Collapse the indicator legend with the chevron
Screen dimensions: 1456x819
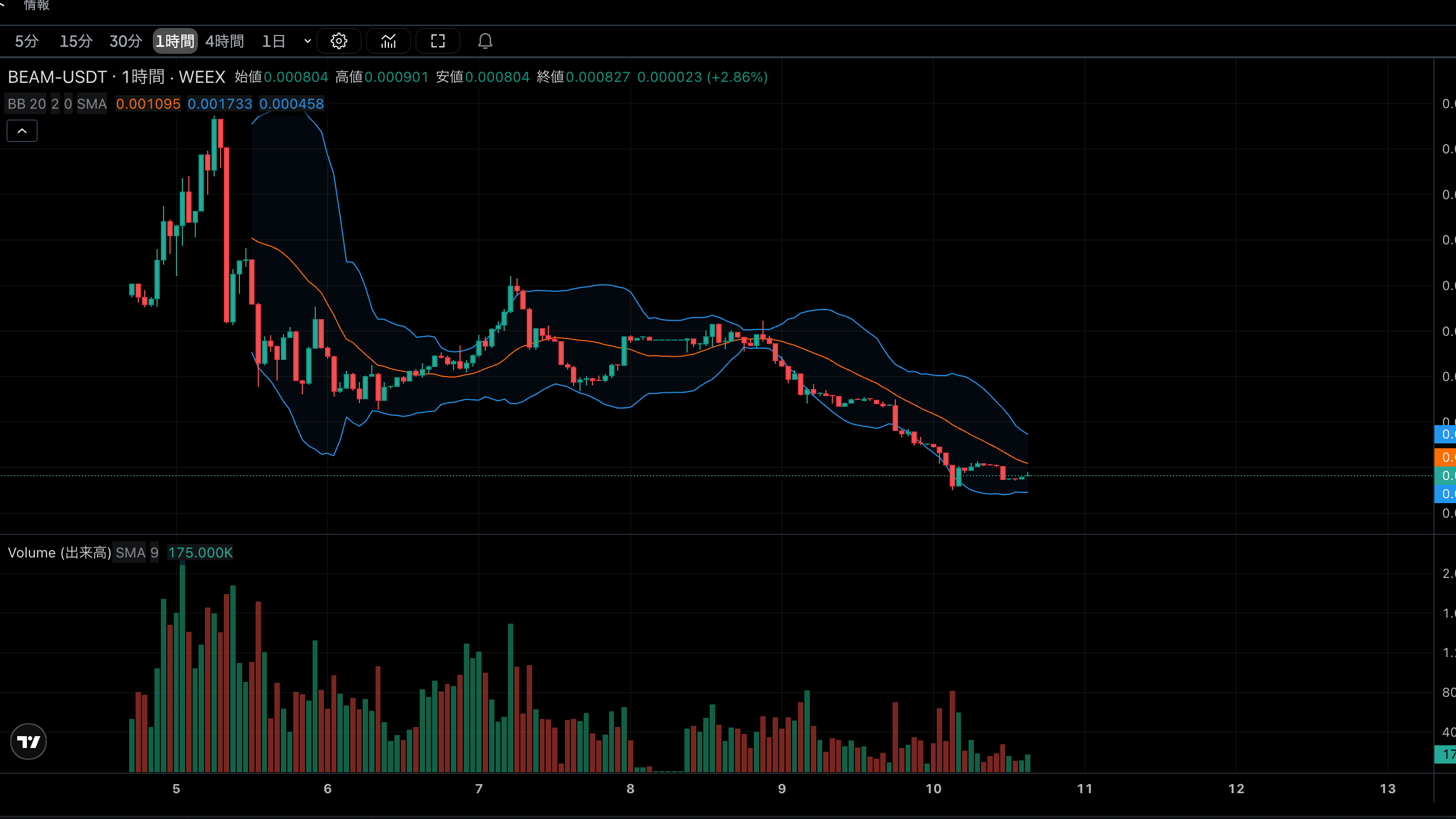pyautogui.click(x=22, y=131)
